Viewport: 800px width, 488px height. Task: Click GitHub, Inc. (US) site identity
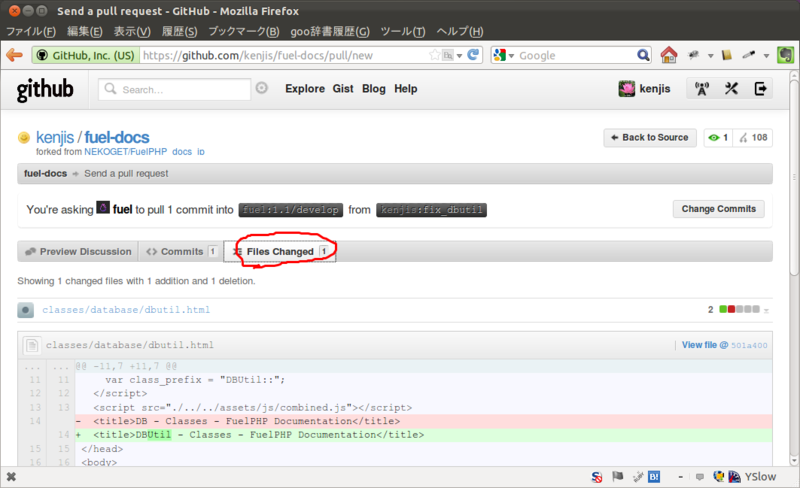[86, 55]
